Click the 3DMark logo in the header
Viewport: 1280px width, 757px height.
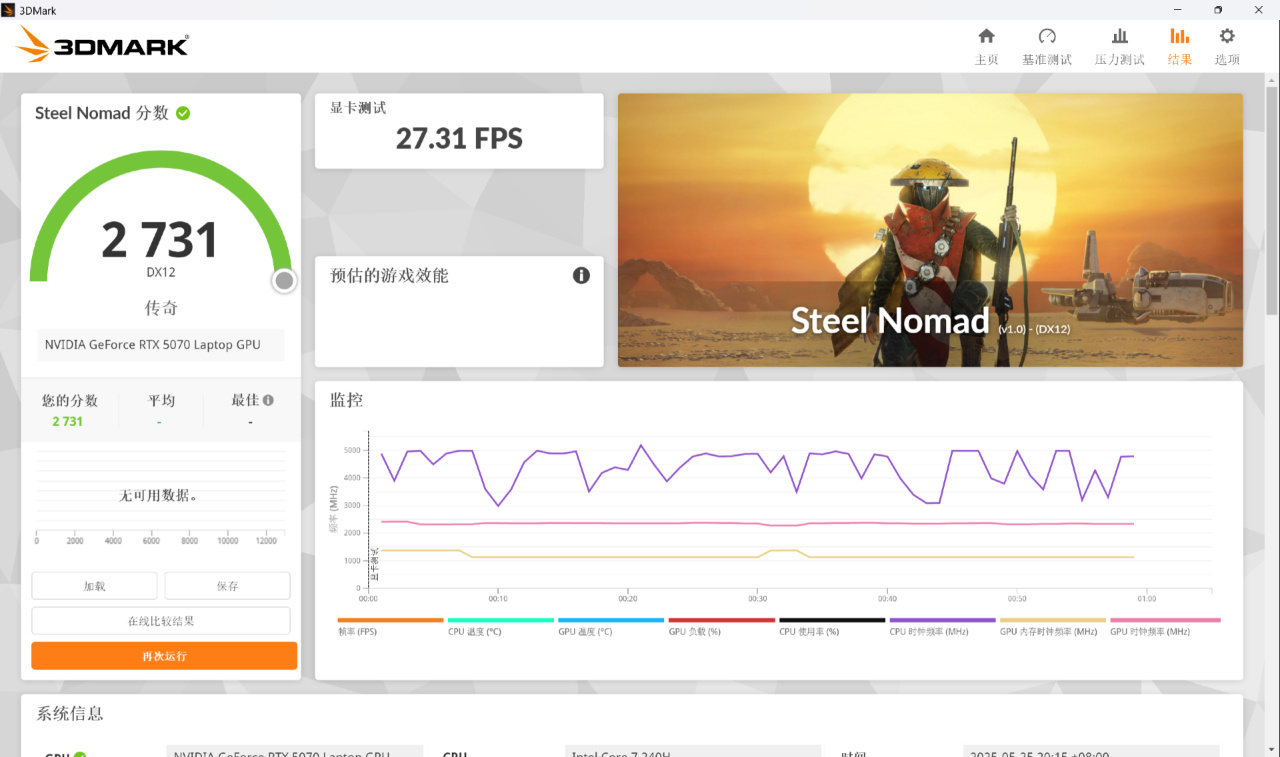(x=103, y=45)
